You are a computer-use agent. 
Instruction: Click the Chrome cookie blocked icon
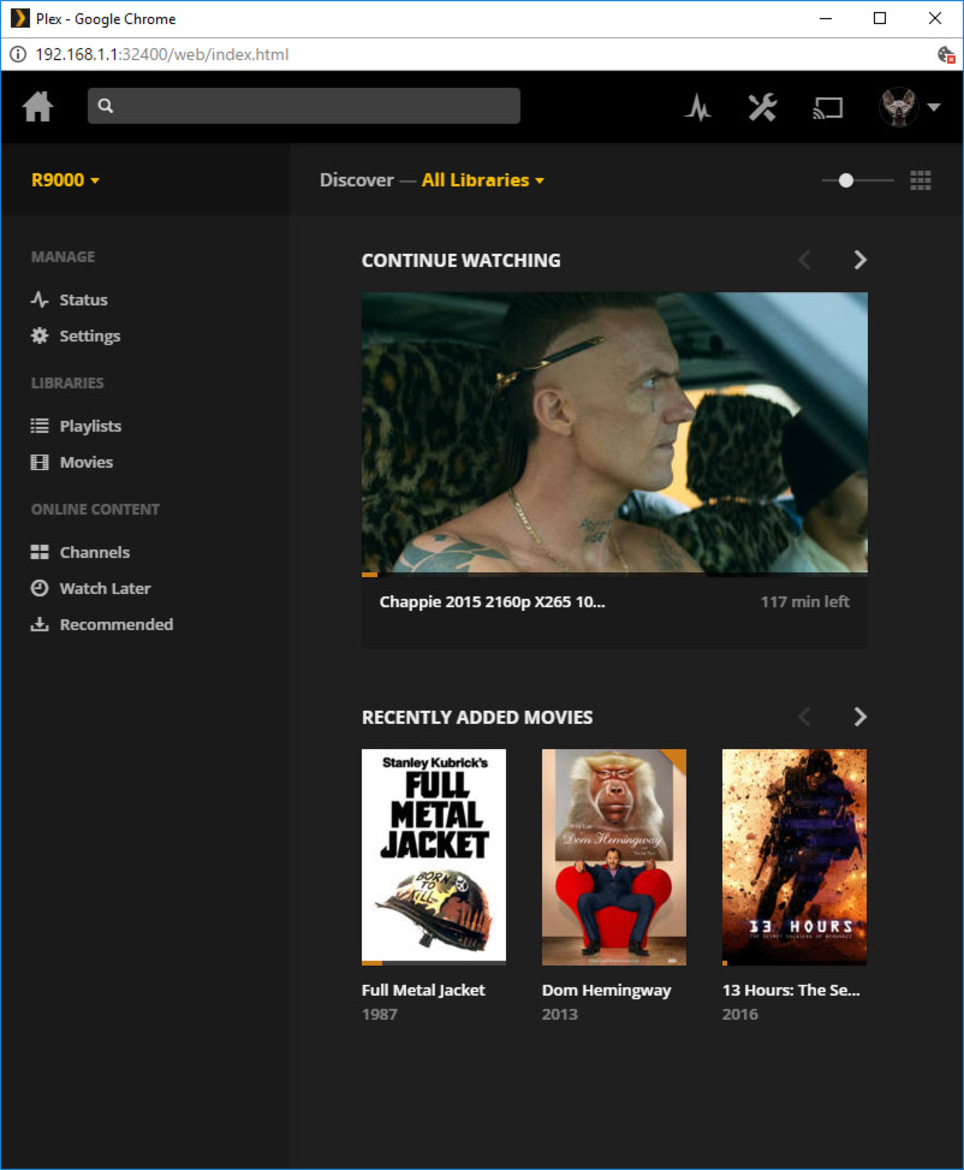pos(946,54)
